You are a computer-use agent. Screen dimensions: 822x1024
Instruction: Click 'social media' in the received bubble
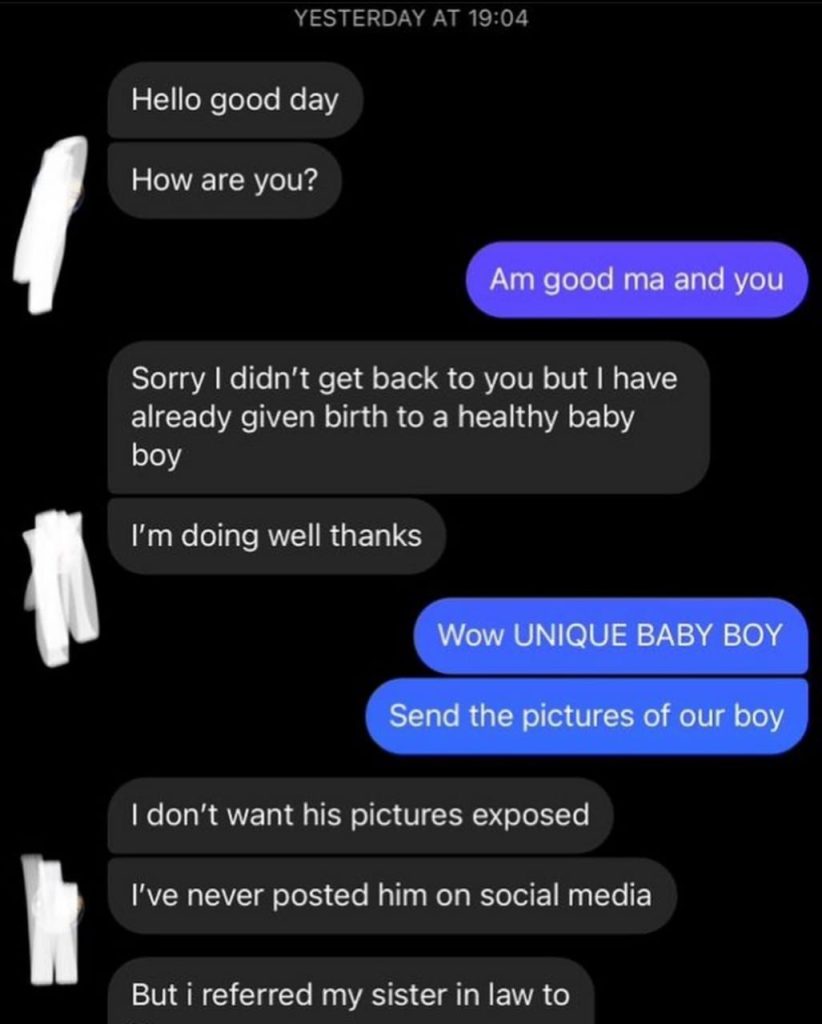(566, 895)
